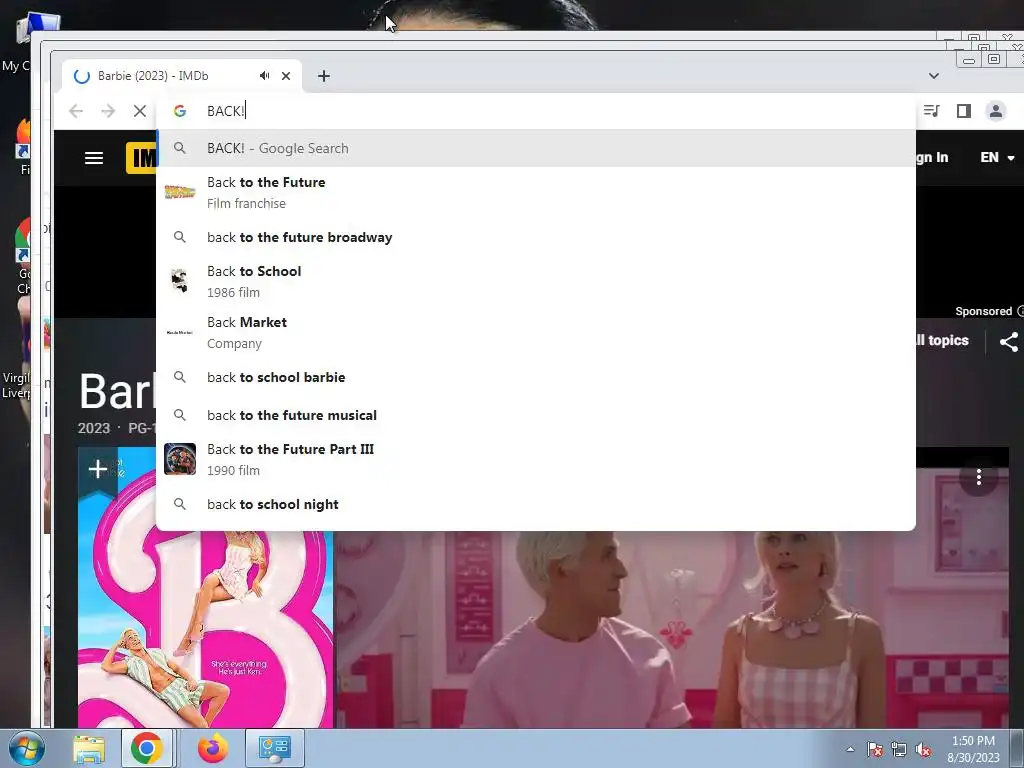Select the Back Market company suggestion

[x=536, y=332]
